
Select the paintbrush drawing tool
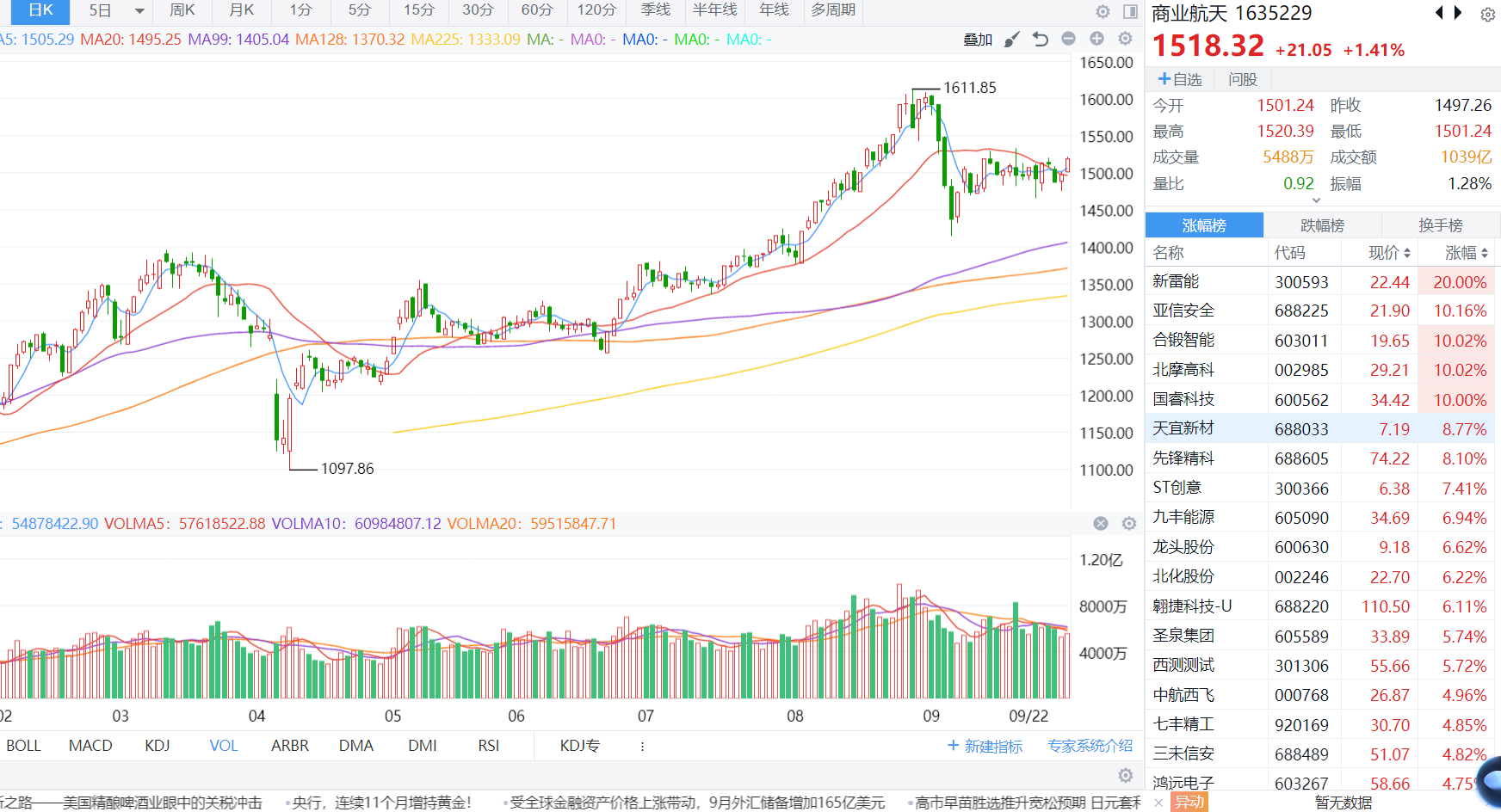click(1012, 39)
